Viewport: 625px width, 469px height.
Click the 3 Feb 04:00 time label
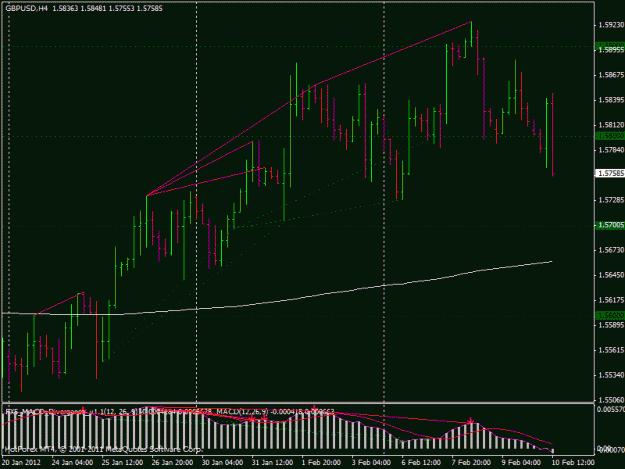coord(371,463)
